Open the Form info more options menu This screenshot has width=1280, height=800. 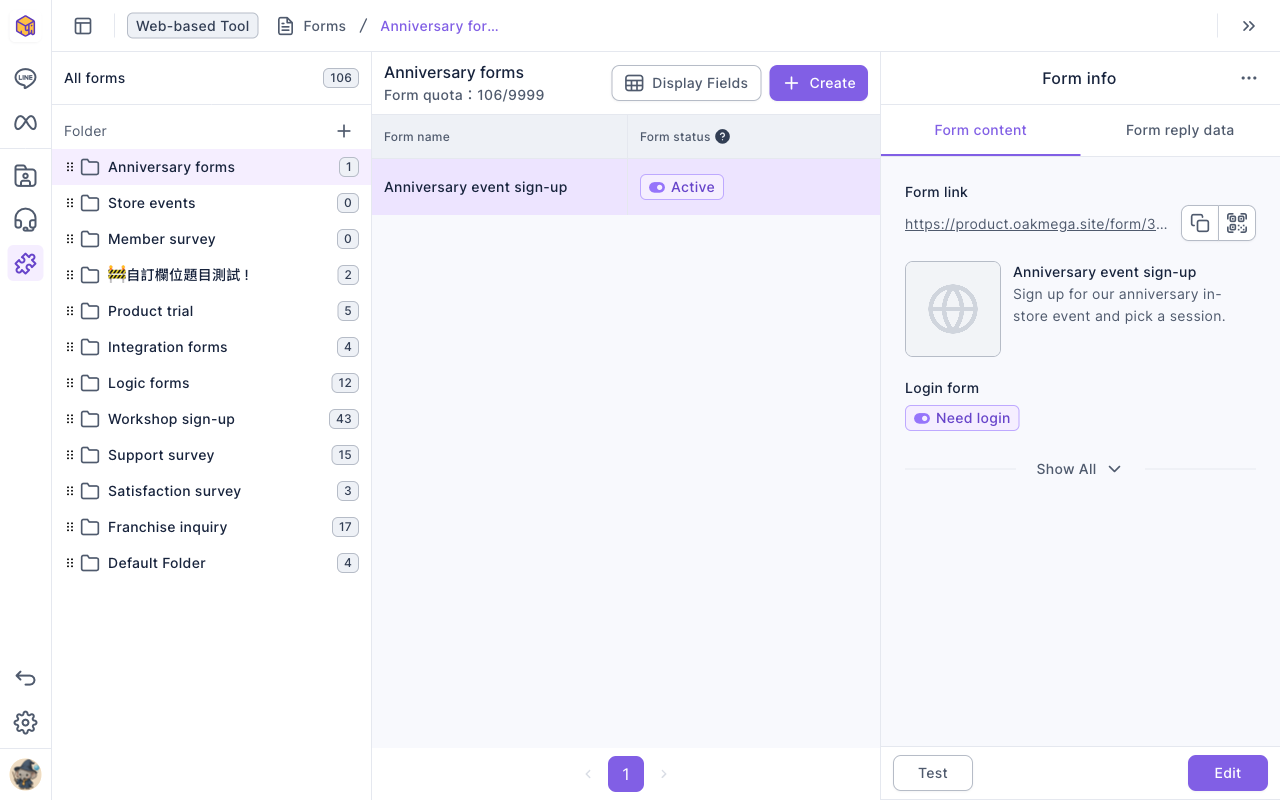[1249, 78]
